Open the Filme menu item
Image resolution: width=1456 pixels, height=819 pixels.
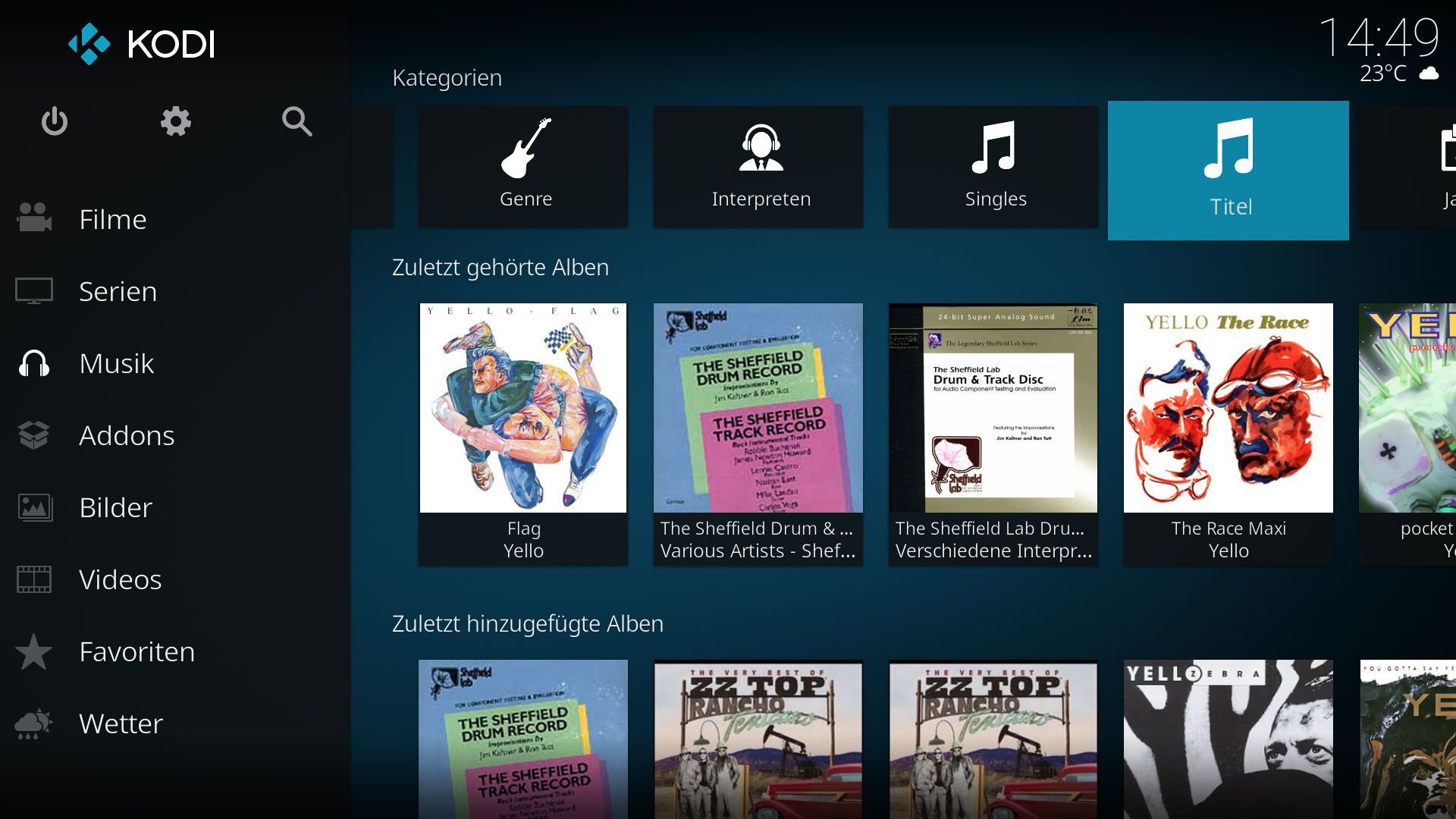tap(113, 219)
